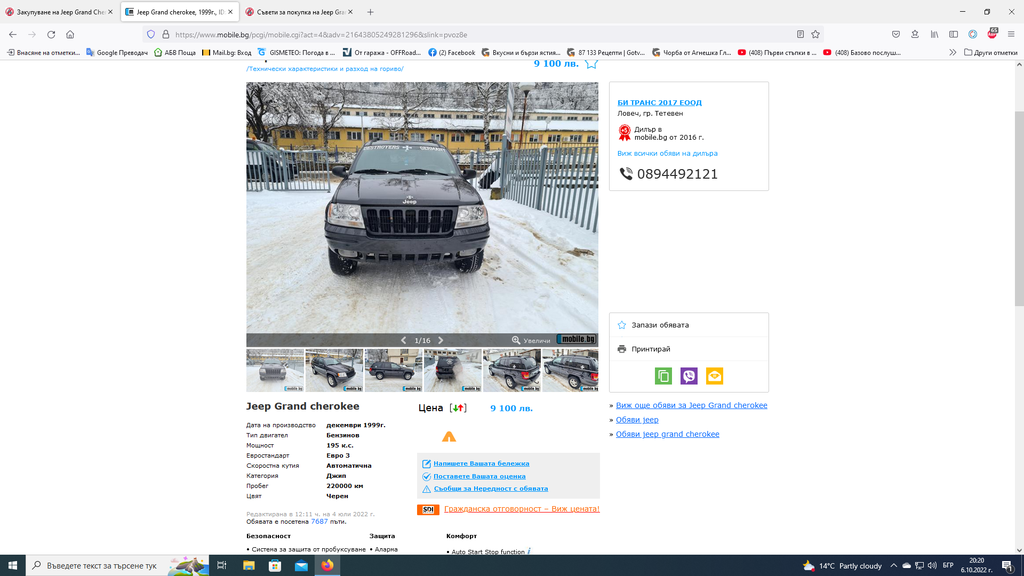
Task: Click Запази обявата to save the listing
Action: (660, 325)
